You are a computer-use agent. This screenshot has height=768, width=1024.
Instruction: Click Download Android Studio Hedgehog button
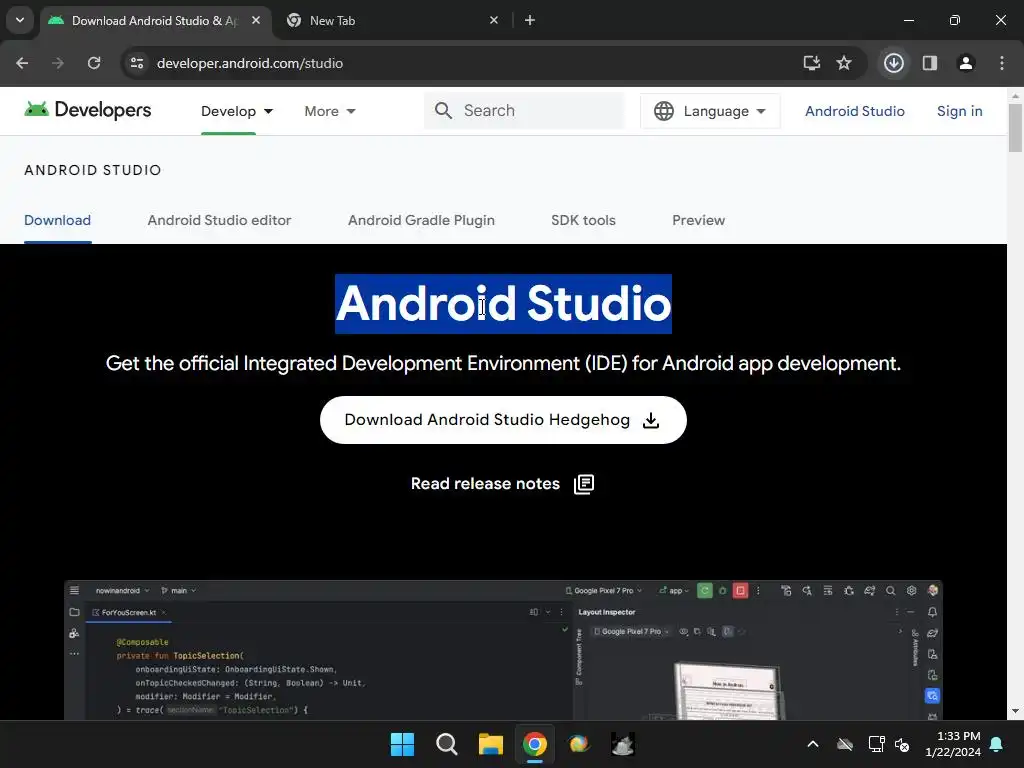click(x=503, y=420)
